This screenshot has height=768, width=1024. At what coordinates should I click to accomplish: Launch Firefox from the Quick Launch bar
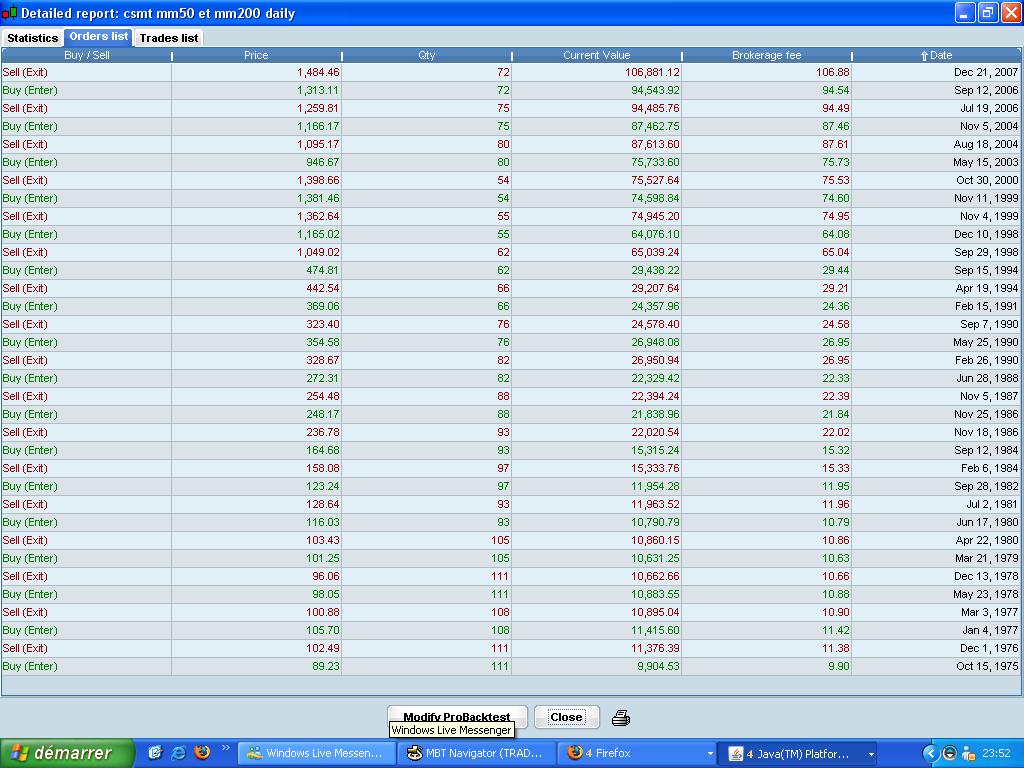click(x=203, y=753)
